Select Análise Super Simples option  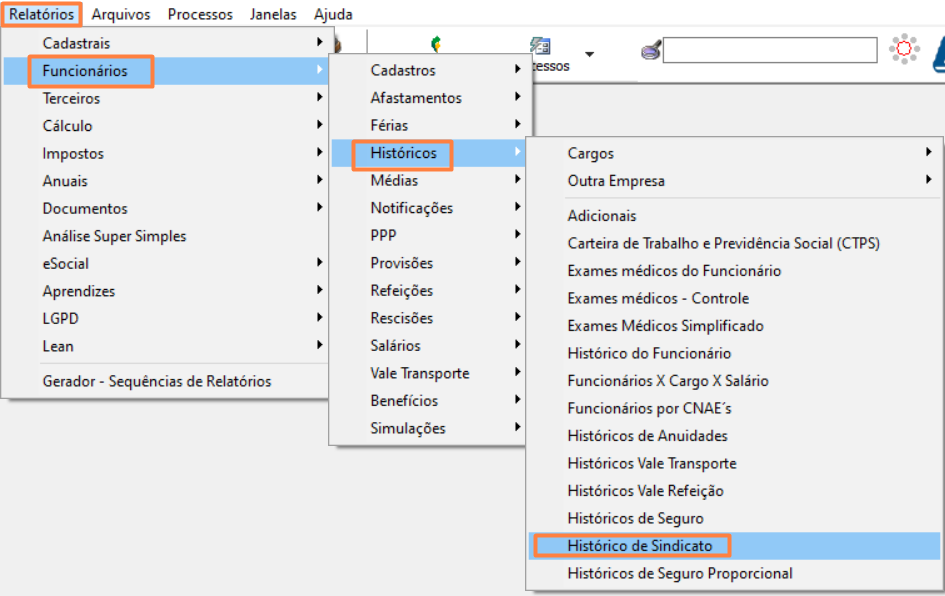tap(114, 236)
